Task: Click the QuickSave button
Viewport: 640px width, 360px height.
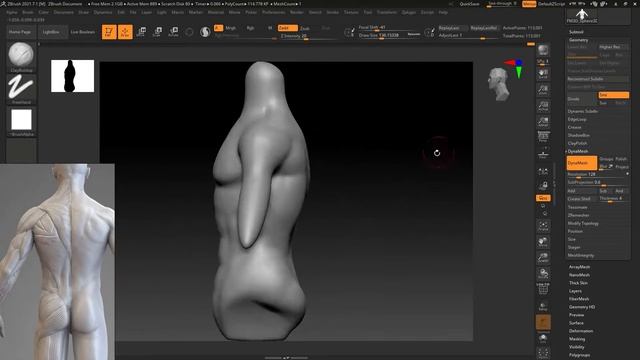Action: click(x=469, y=4)
